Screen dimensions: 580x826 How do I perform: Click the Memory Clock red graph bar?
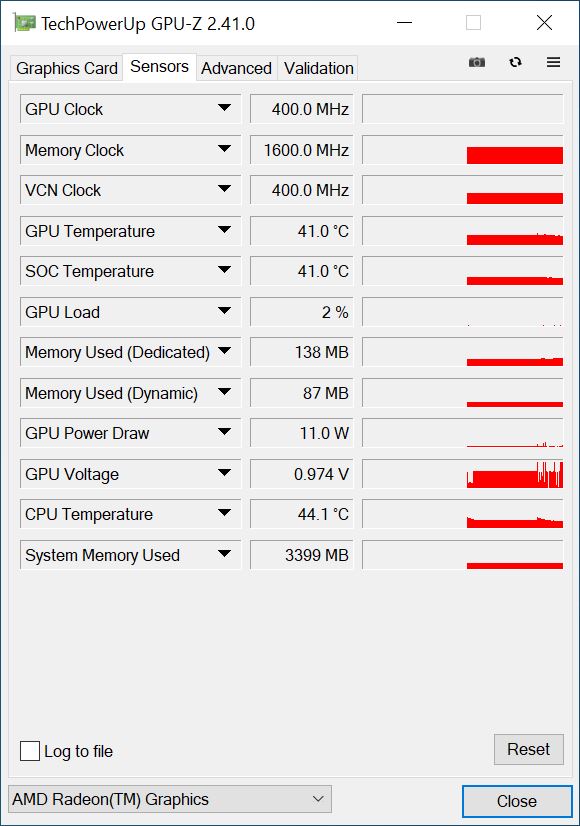515,155
